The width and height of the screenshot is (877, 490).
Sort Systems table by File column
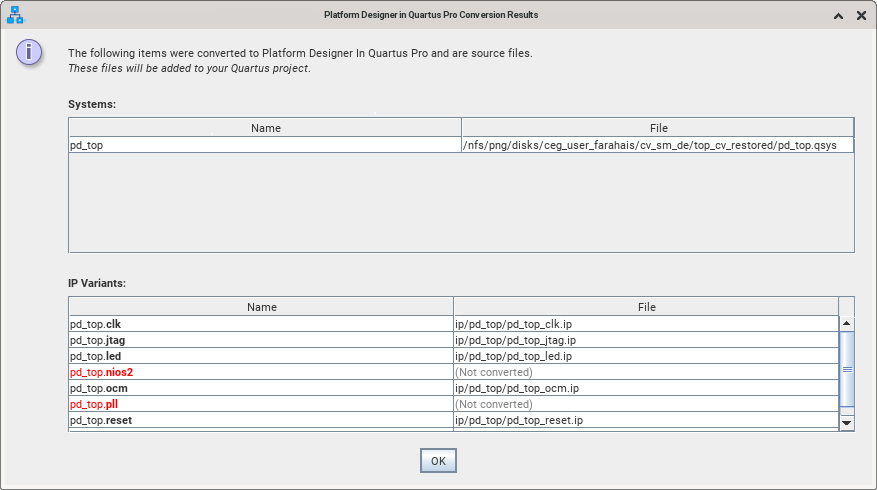657,128
